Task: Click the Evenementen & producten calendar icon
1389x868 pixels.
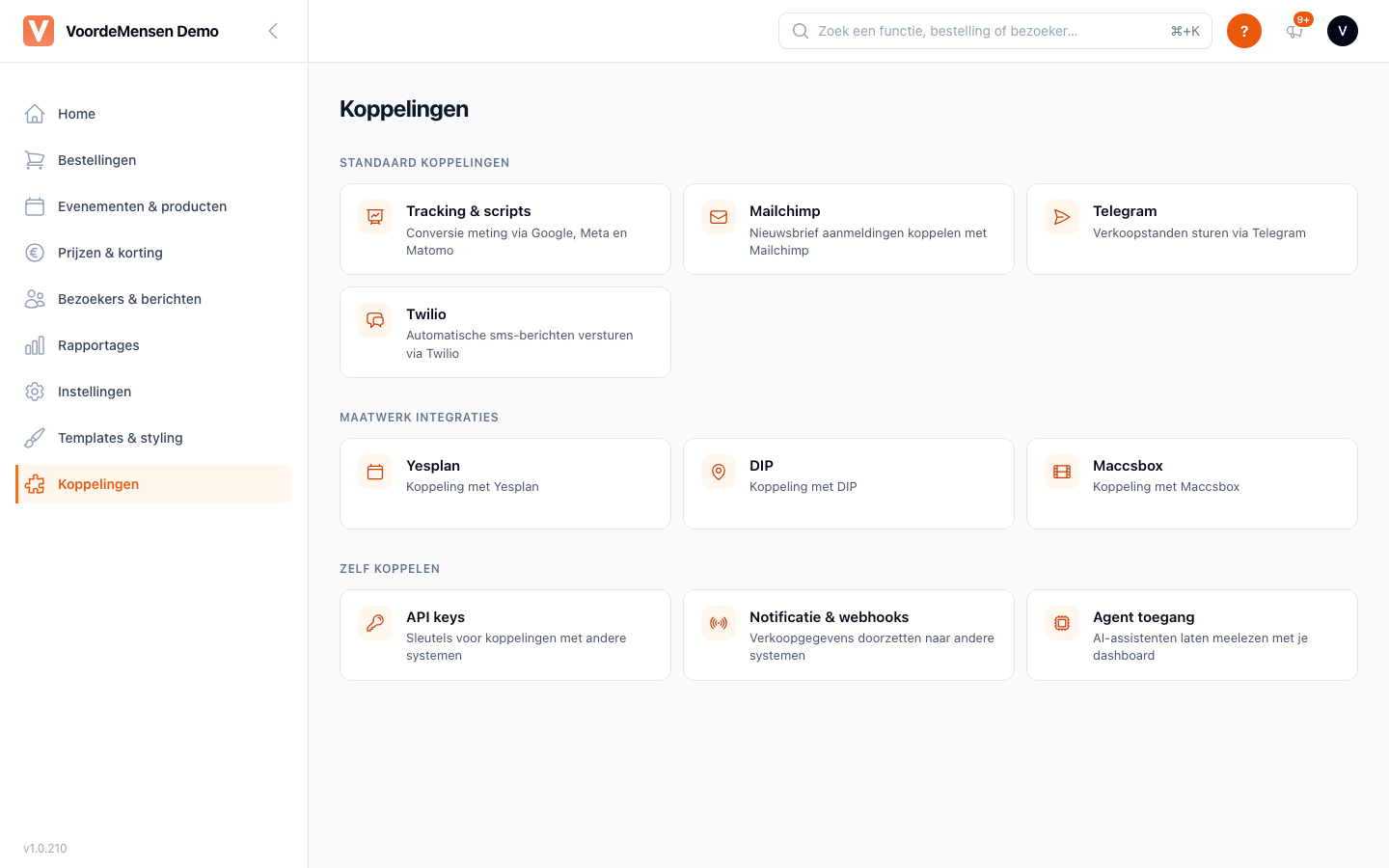Action: click(x=35, y=206)
